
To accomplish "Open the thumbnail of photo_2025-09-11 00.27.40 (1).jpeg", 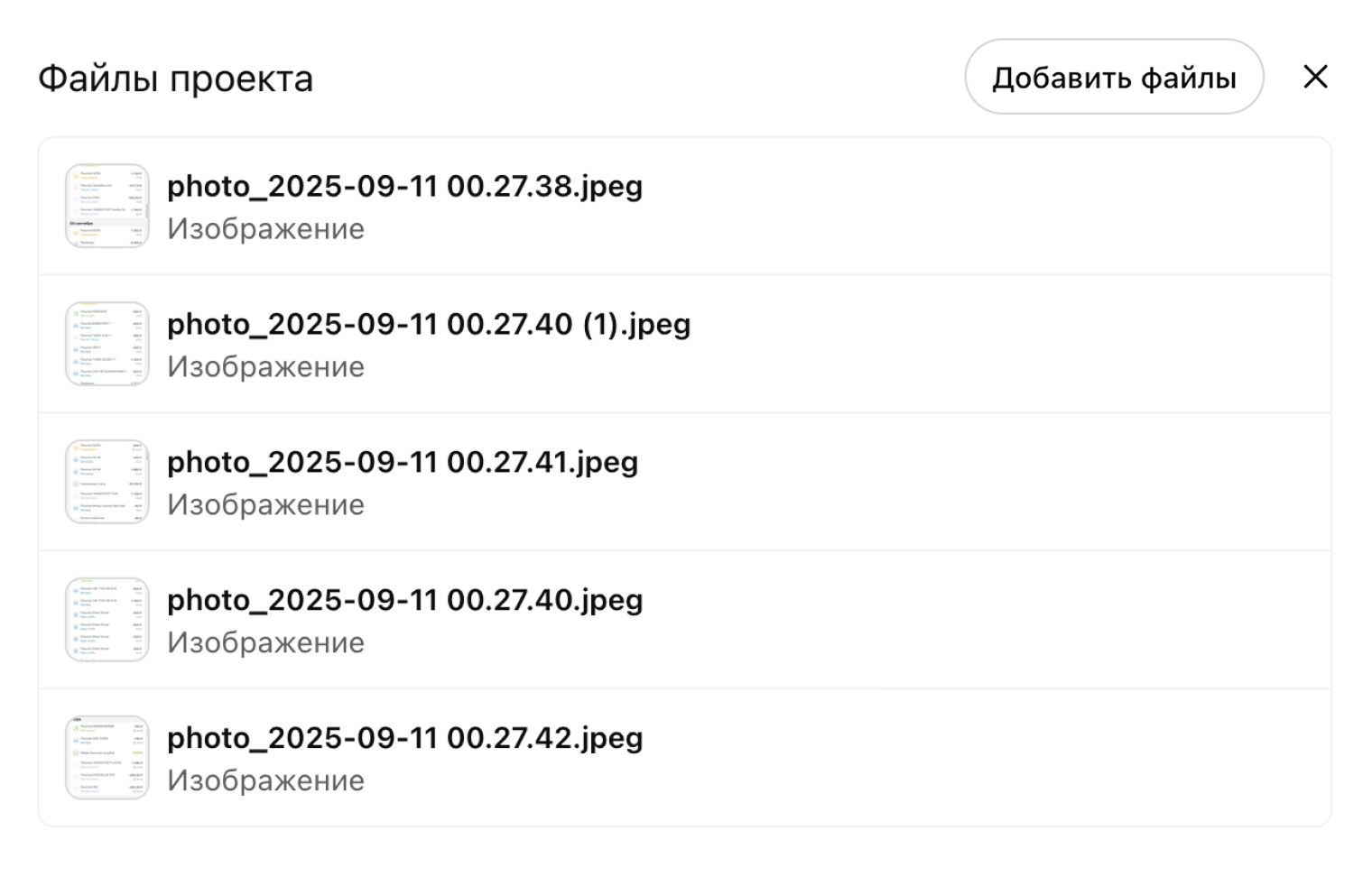I will 107,344.
